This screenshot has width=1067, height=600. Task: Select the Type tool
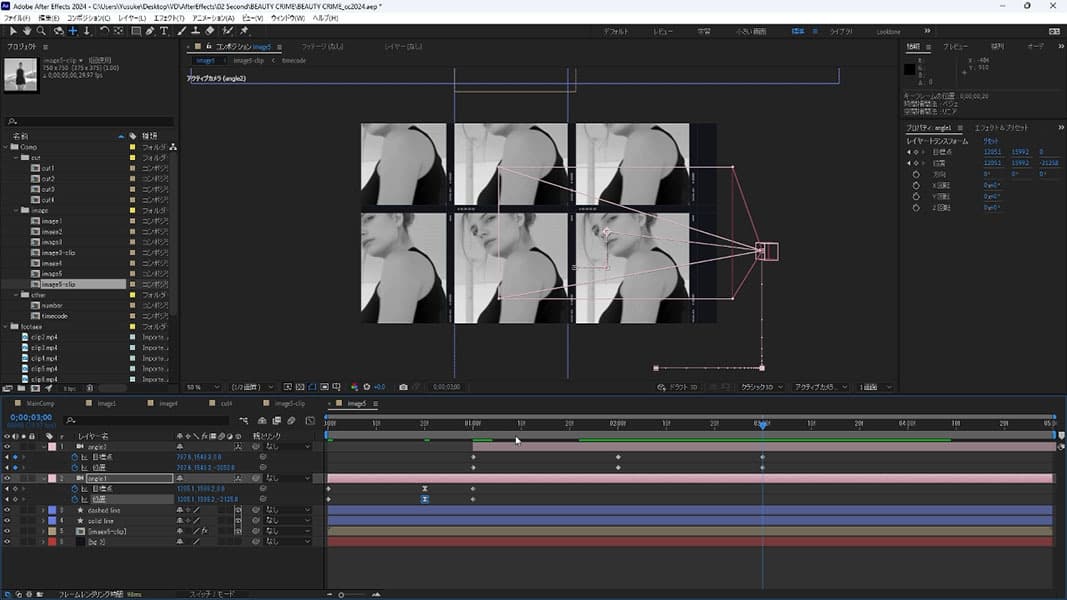tap(164, 31)
